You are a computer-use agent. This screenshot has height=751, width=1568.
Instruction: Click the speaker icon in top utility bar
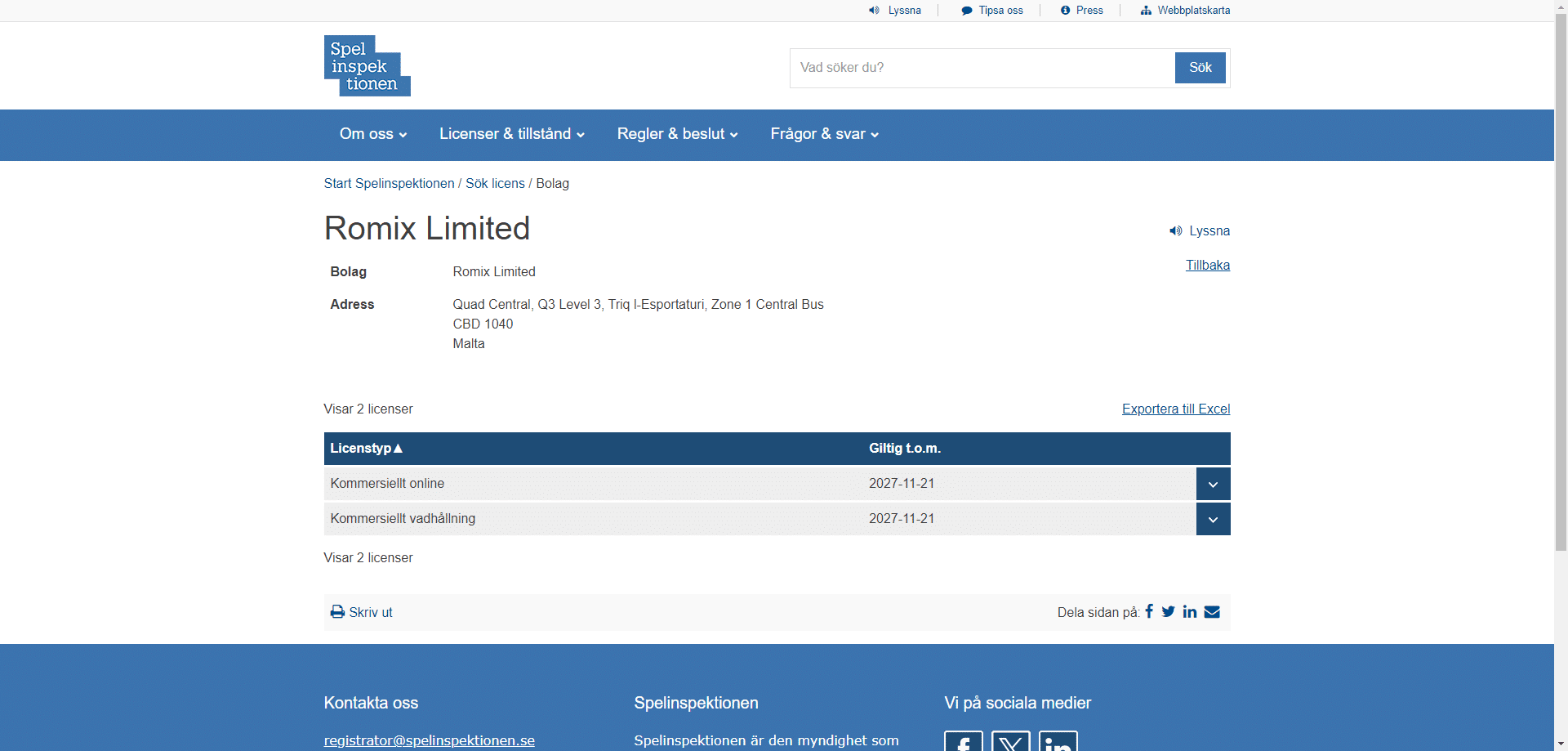coord(874,11)
